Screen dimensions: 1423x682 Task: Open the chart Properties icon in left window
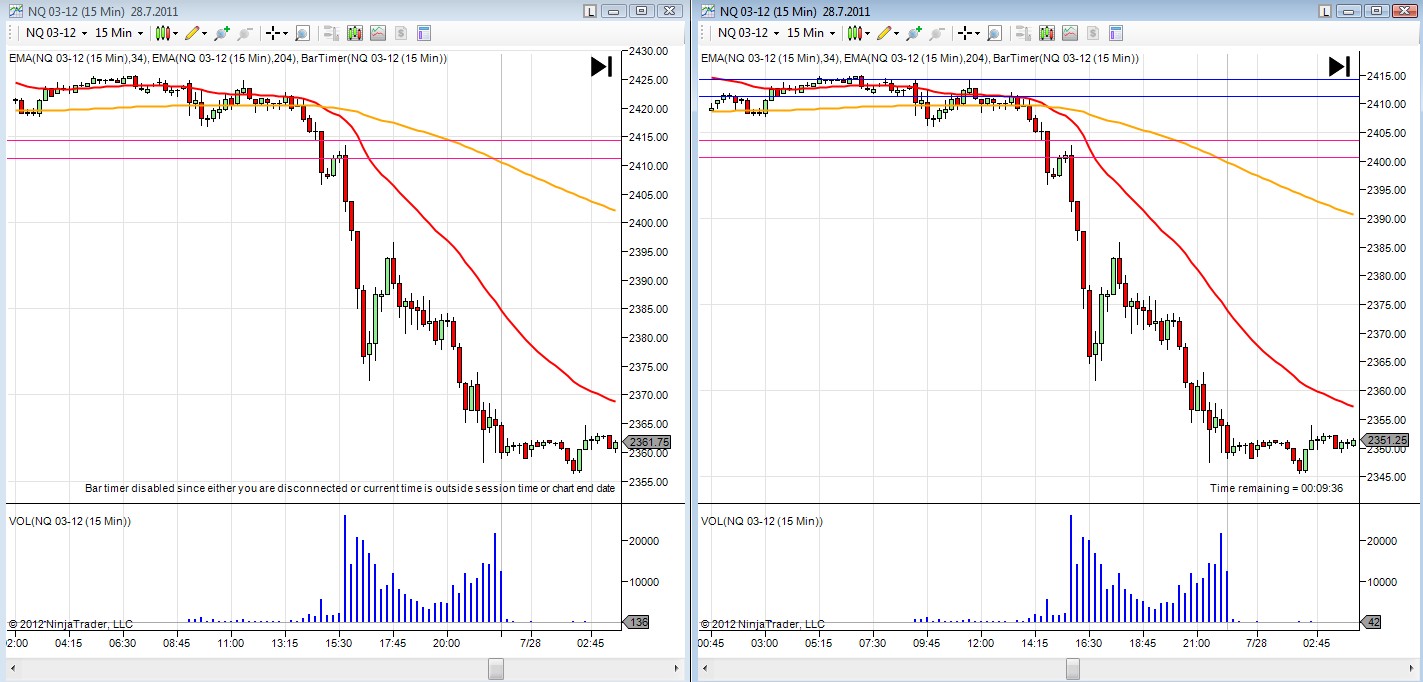coord(424,33)
